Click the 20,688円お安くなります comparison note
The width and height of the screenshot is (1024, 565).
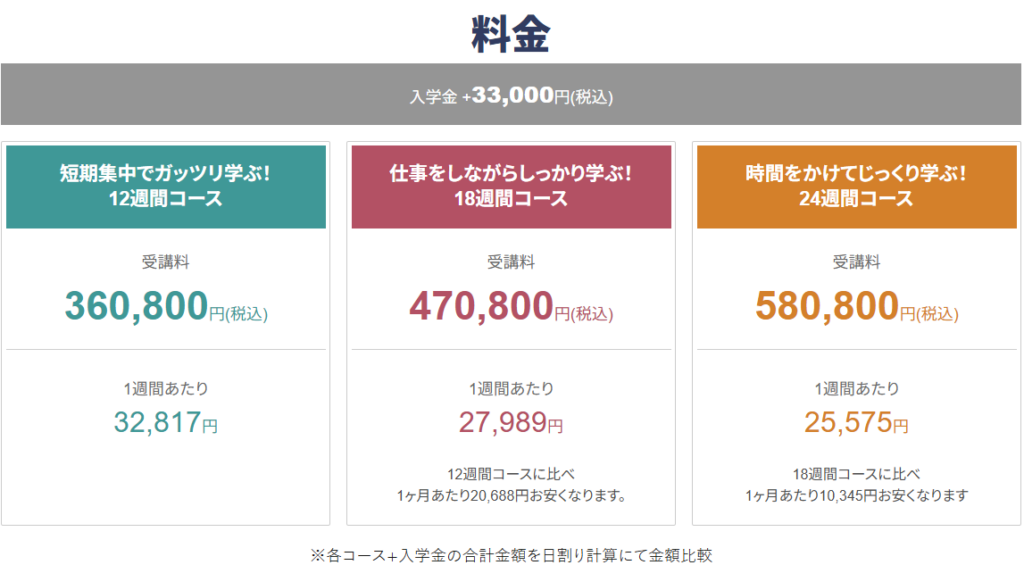[511, 485]
